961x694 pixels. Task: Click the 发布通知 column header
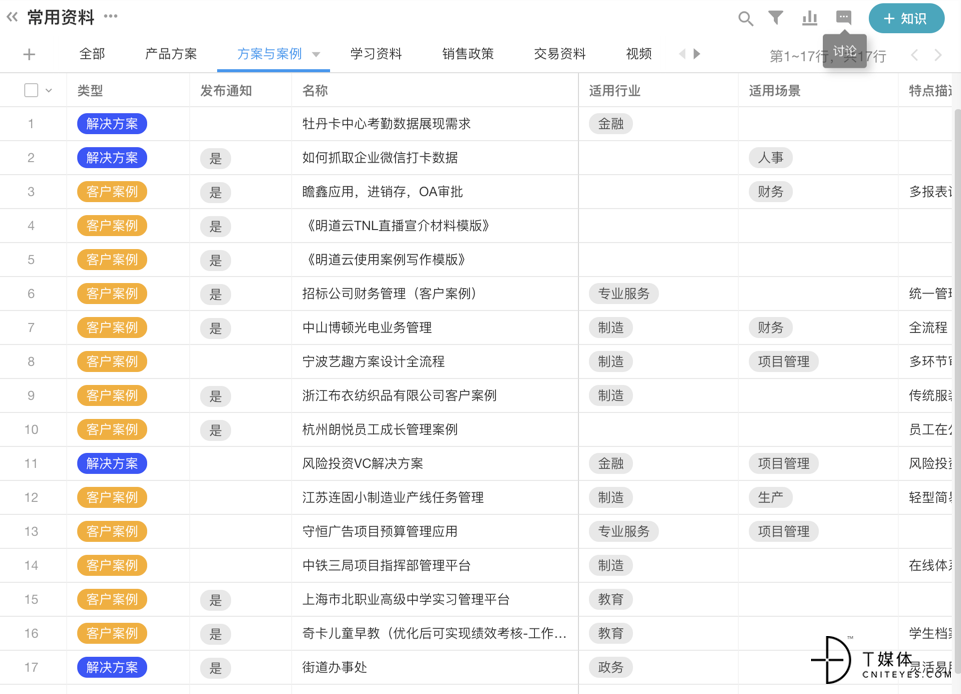click(226, 91)
